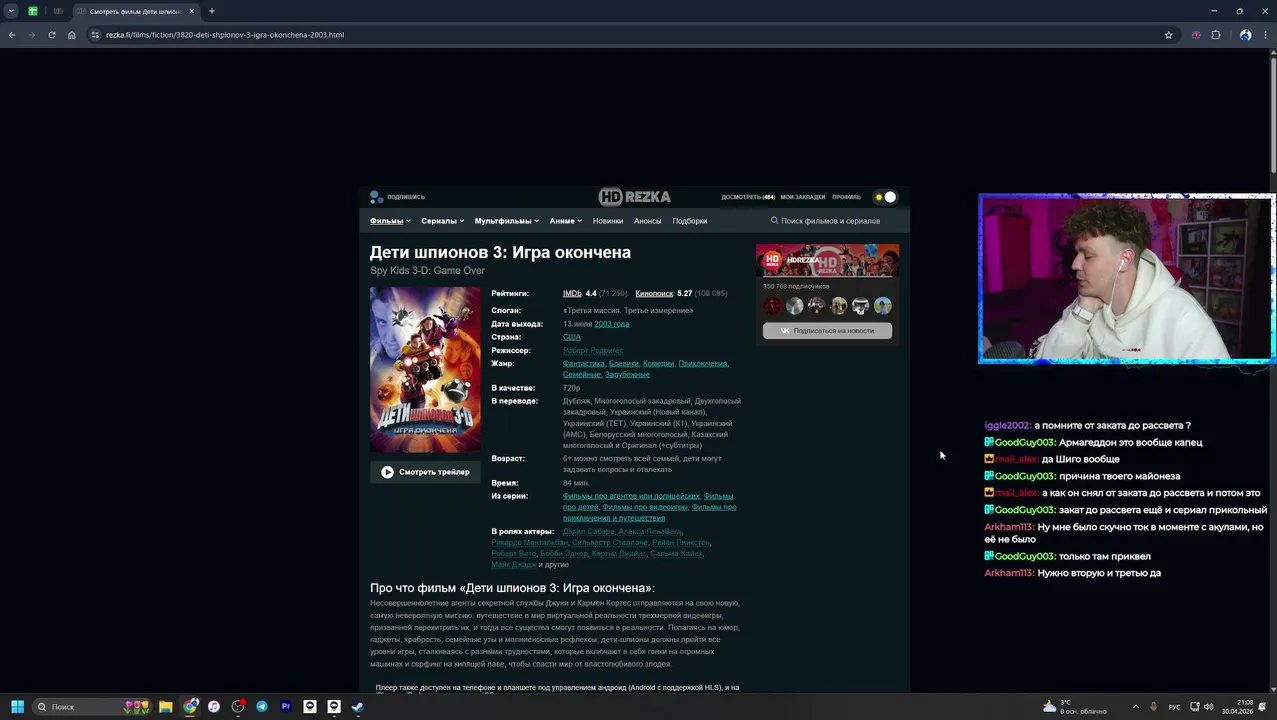The height and width of the screenshot is (720, 1277).
Task: Open Premiere Pro from the taskbar
Action: 286,707
